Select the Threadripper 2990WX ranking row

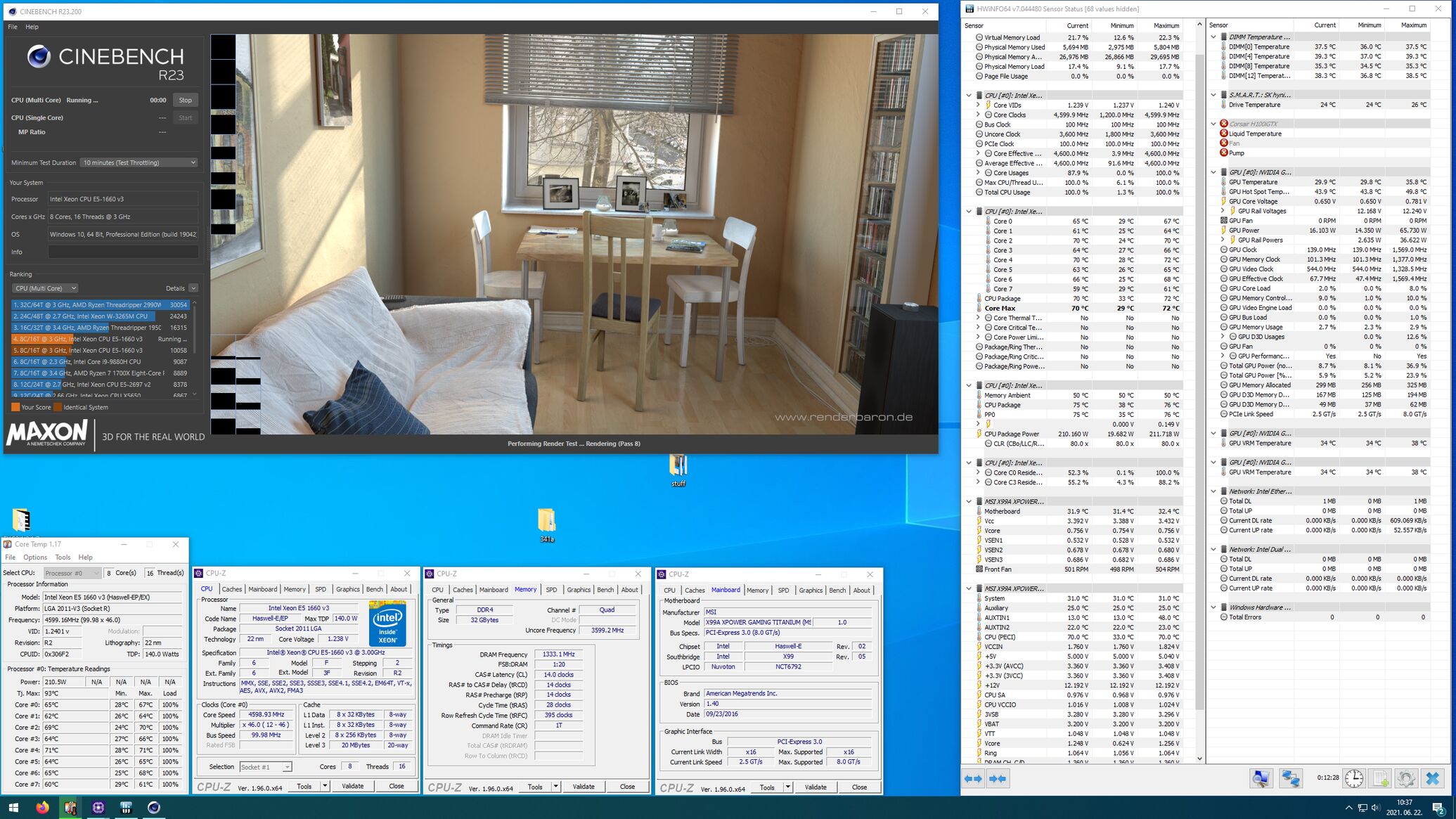(x=101, y=305)
